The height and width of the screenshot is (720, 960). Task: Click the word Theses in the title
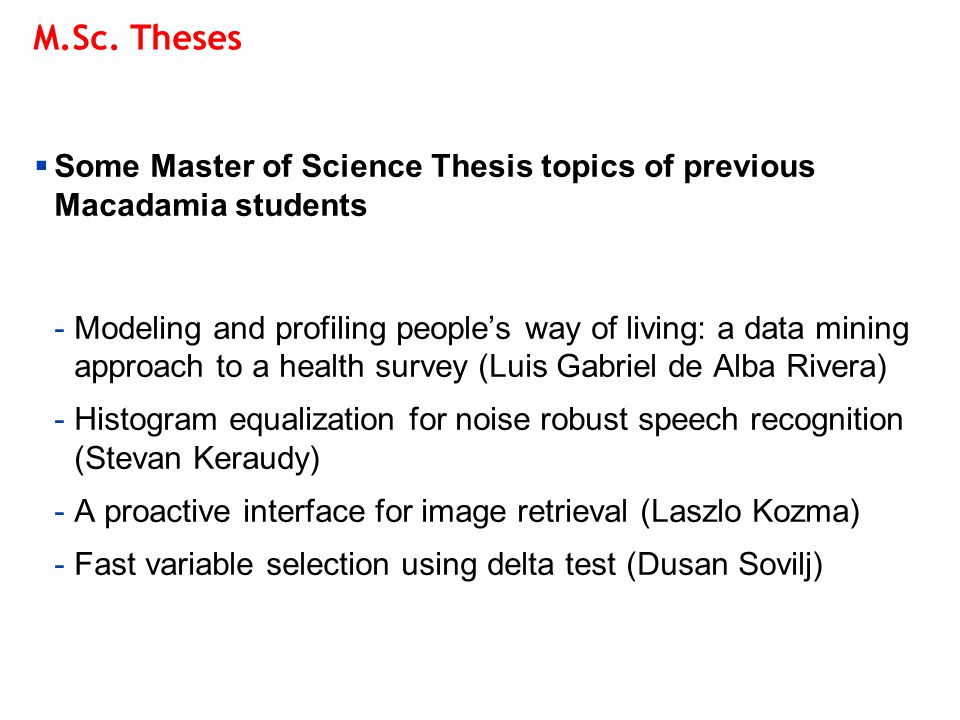[x=186, y=38]
